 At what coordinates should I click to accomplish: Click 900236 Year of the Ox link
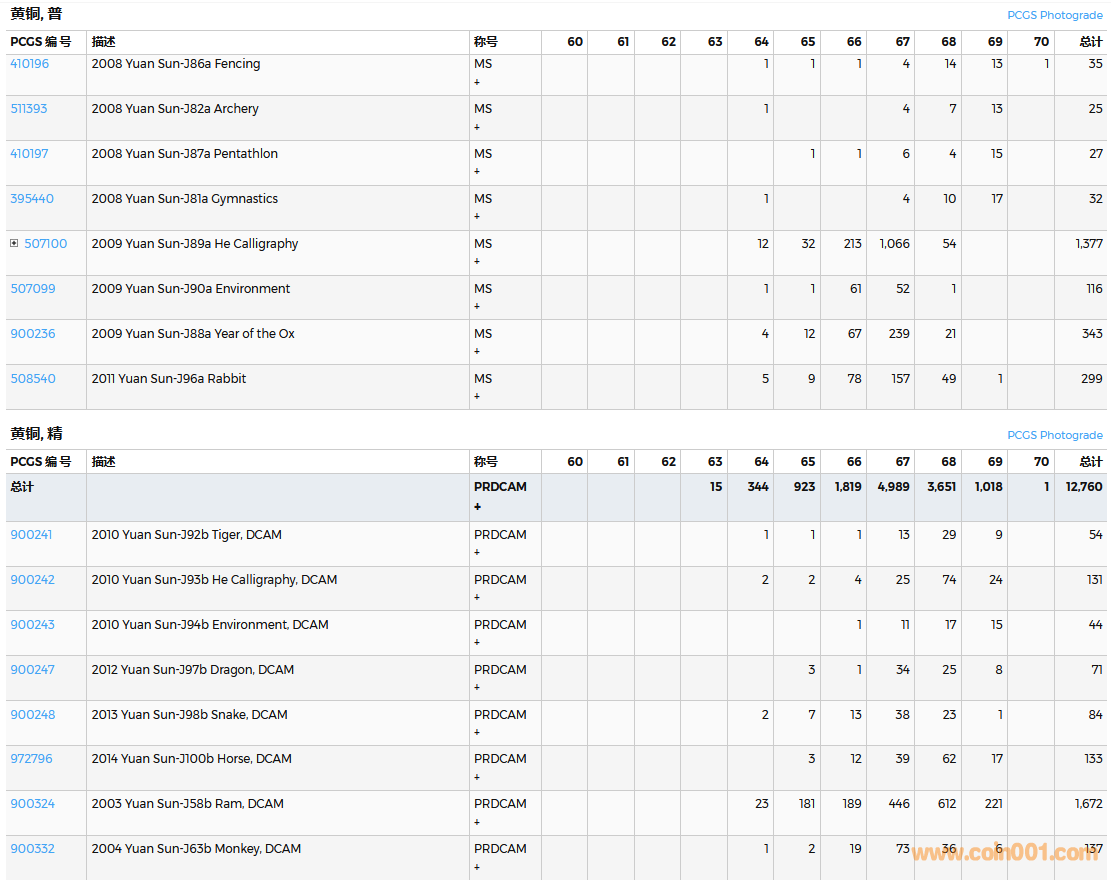pos(33,334)
